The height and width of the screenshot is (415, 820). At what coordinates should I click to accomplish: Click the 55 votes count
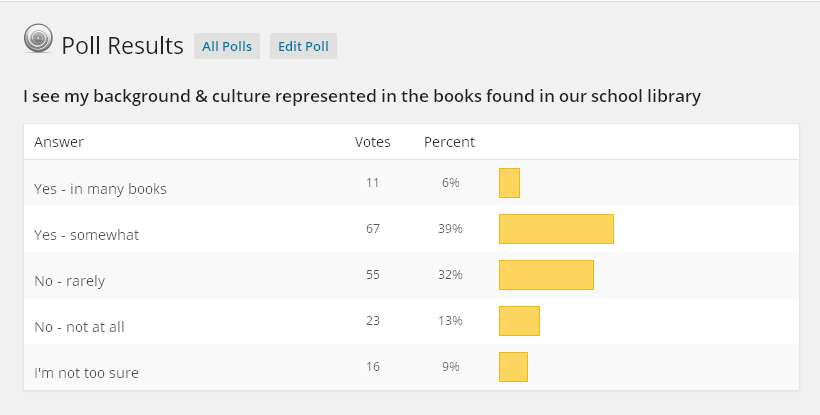coord(373,275)
